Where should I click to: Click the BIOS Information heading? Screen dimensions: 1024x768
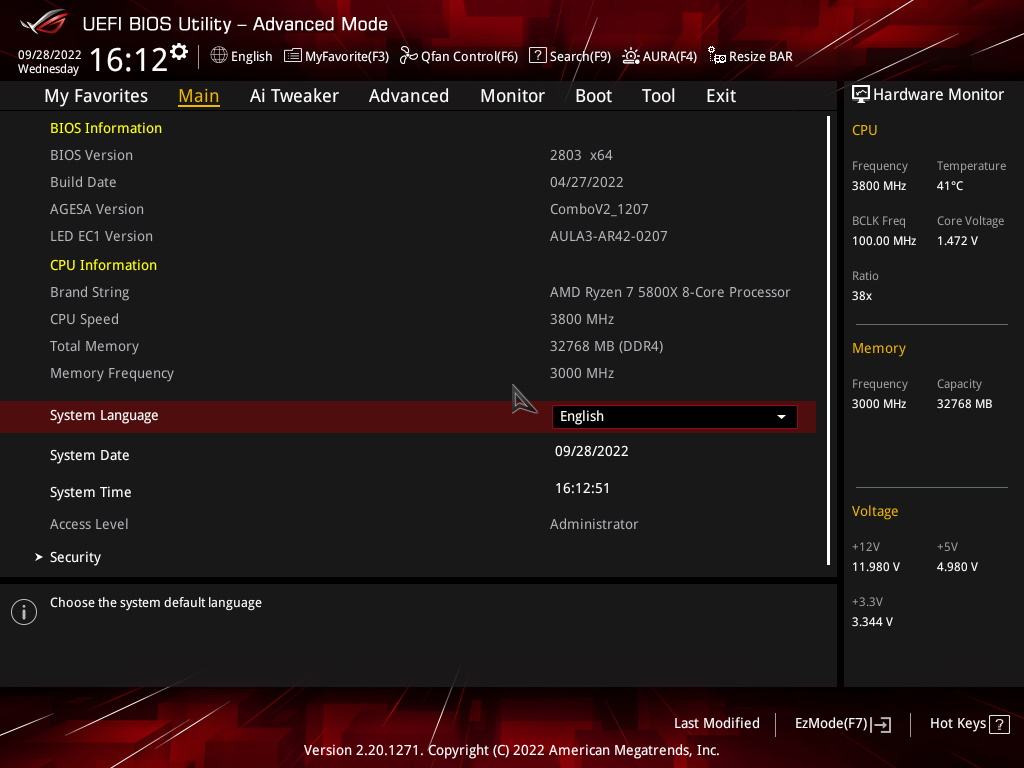point(106,129)
